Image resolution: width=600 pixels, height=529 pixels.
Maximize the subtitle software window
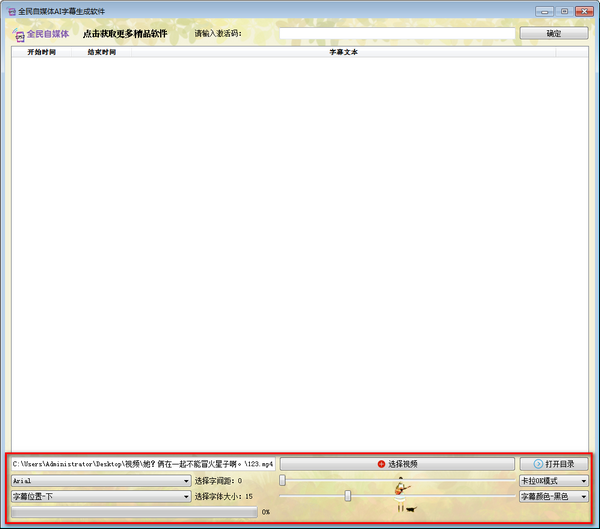coord(563,10)
